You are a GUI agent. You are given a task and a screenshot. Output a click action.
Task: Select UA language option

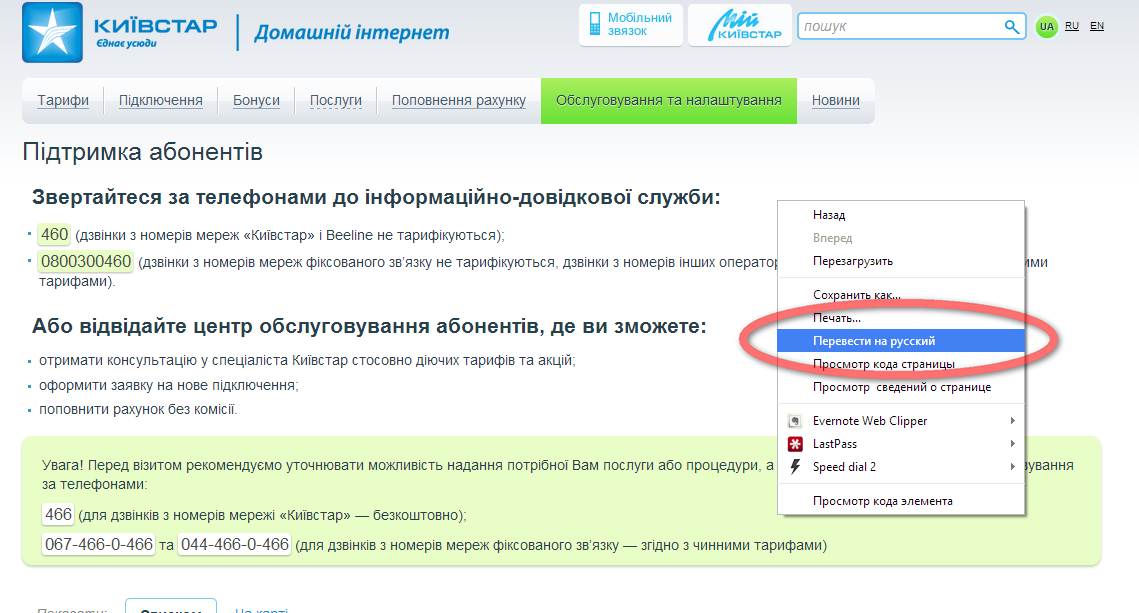pyautogui.click(x=1046, y=27)
